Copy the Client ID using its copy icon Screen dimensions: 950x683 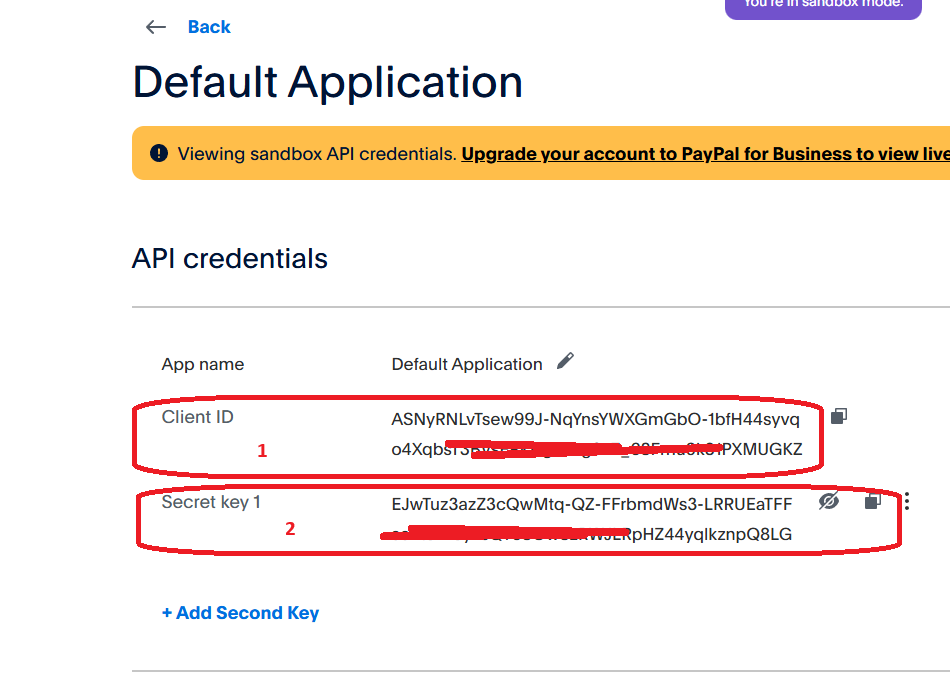pos(838,416)
